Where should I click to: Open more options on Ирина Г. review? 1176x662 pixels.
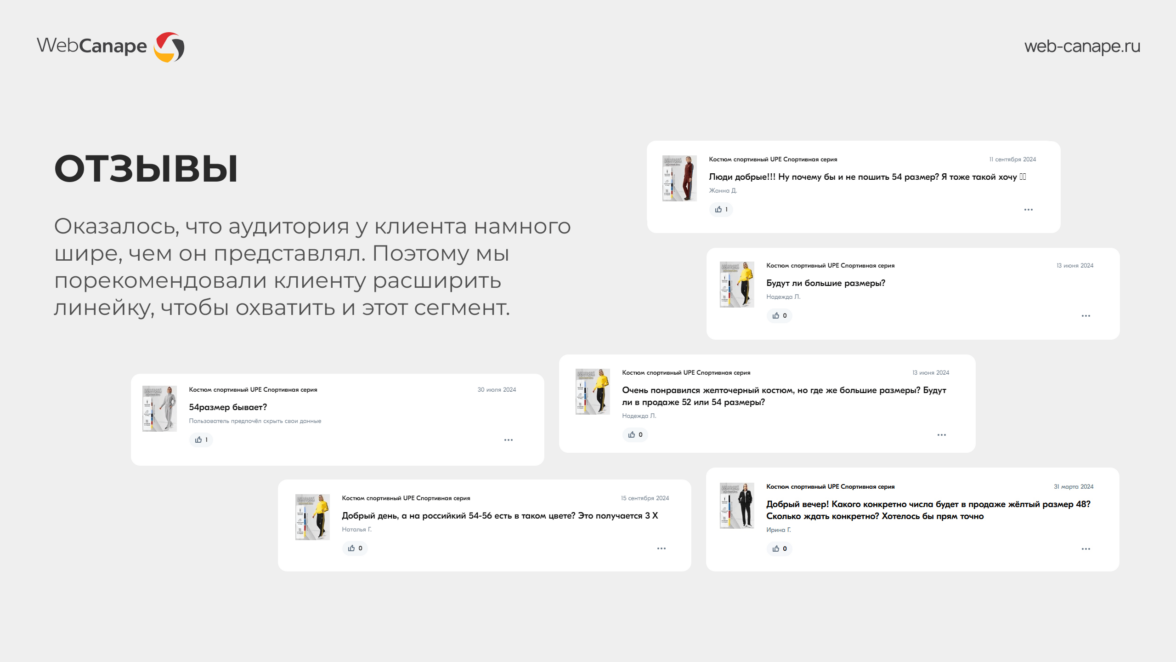tap(1086, 550)
